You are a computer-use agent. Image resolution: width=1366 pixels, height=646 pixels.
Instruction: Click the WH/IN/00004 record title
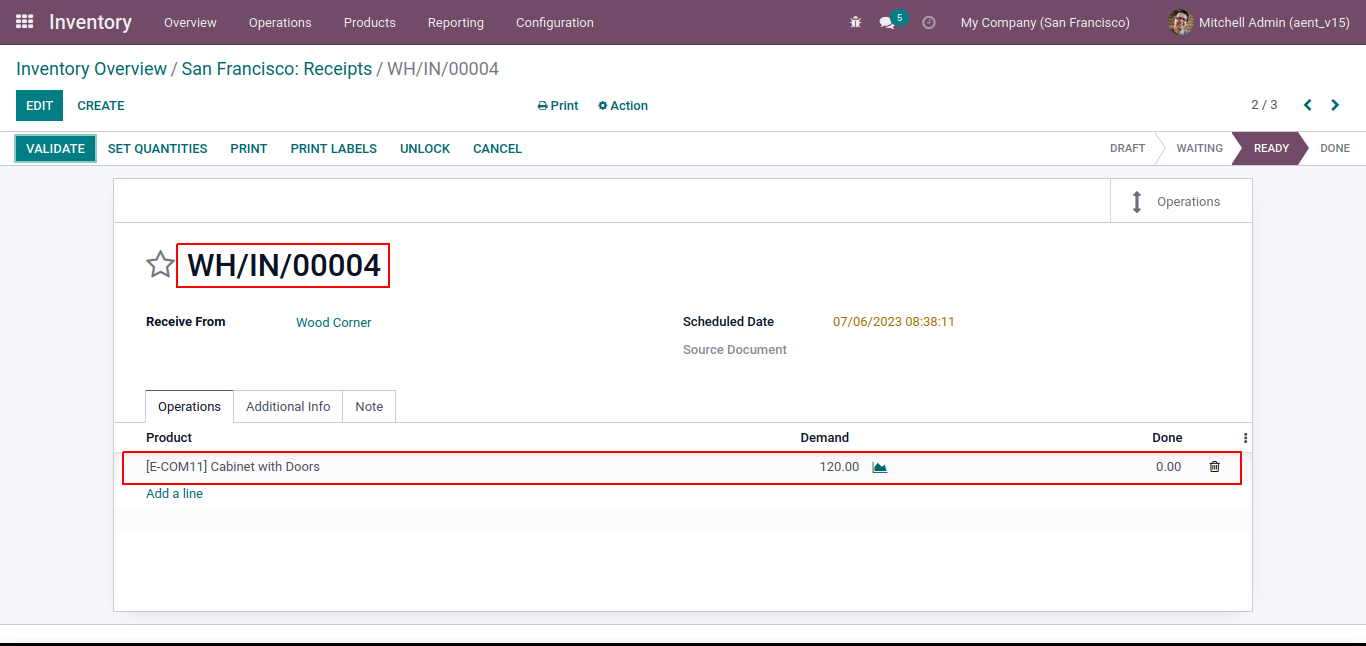284,265
